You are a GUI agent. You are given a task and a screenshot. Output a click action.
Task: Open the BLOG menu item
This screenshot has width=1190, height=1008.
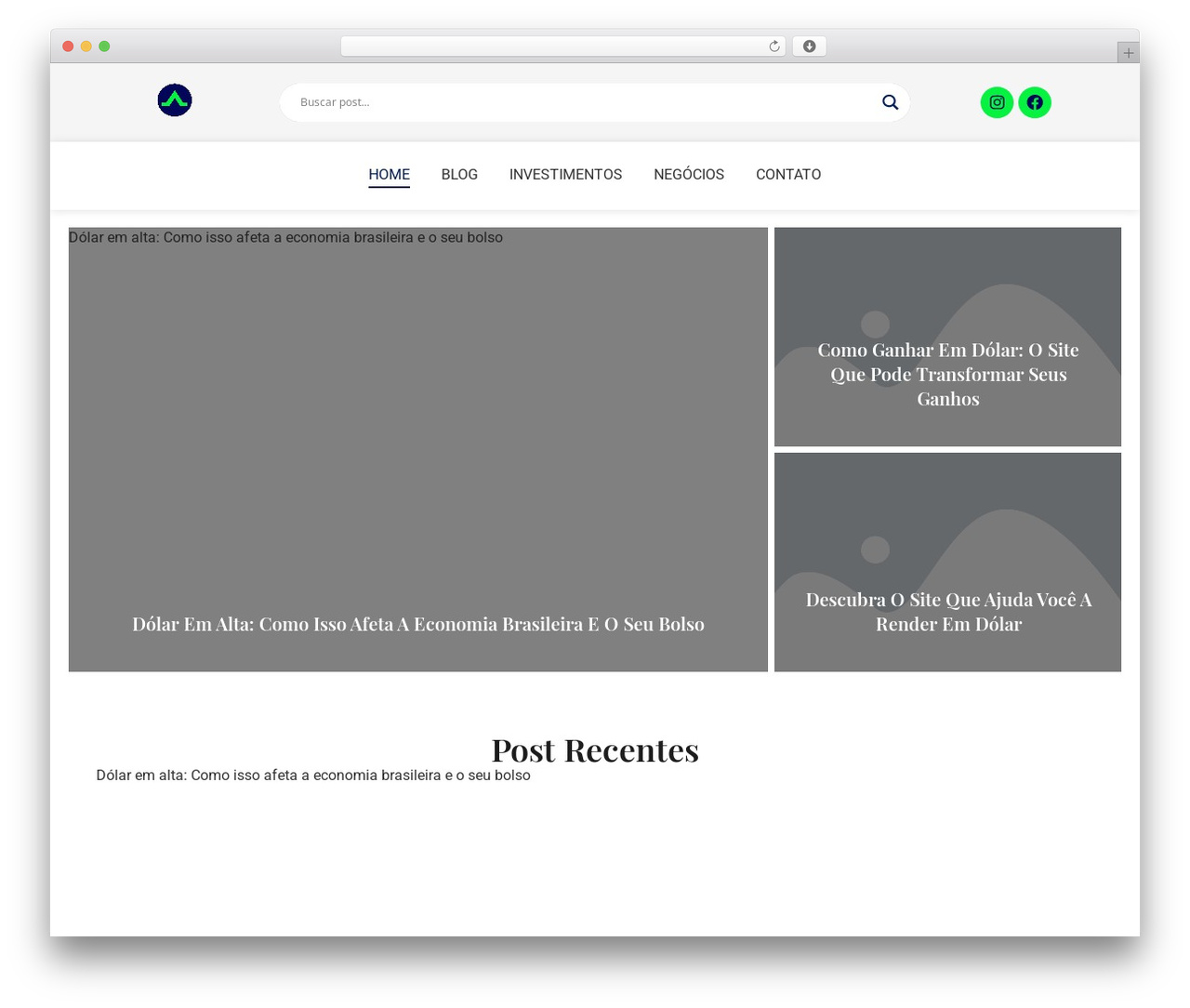point(459,175)
